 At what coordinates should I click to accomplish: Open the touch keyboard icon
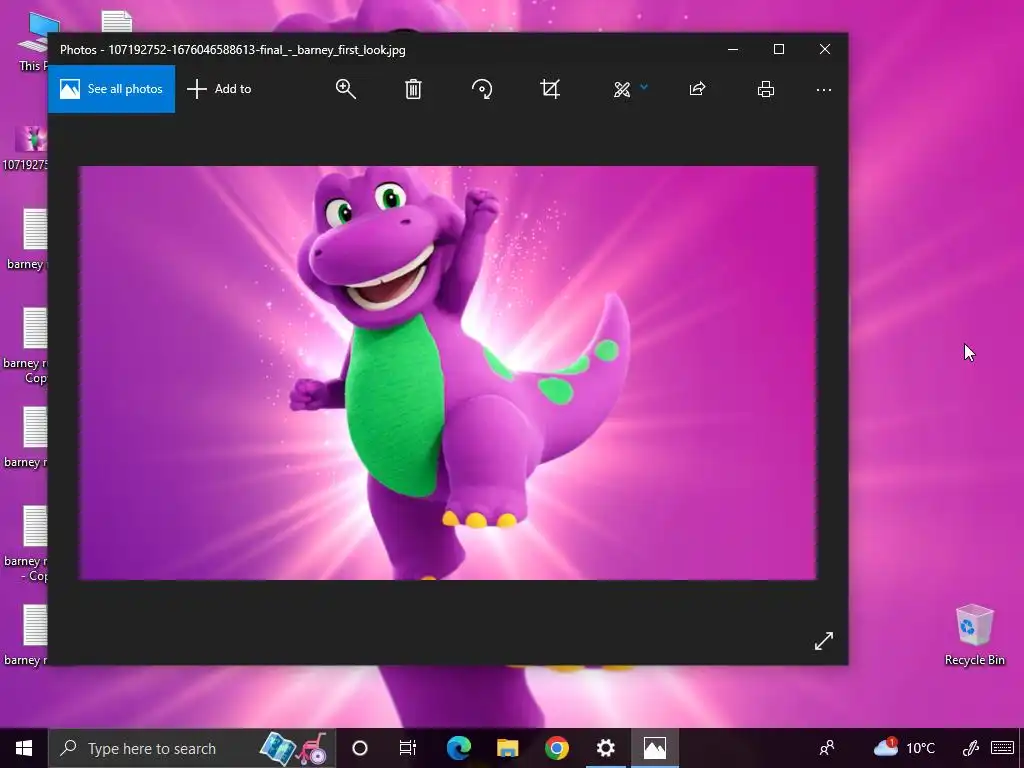point(1002,748)
